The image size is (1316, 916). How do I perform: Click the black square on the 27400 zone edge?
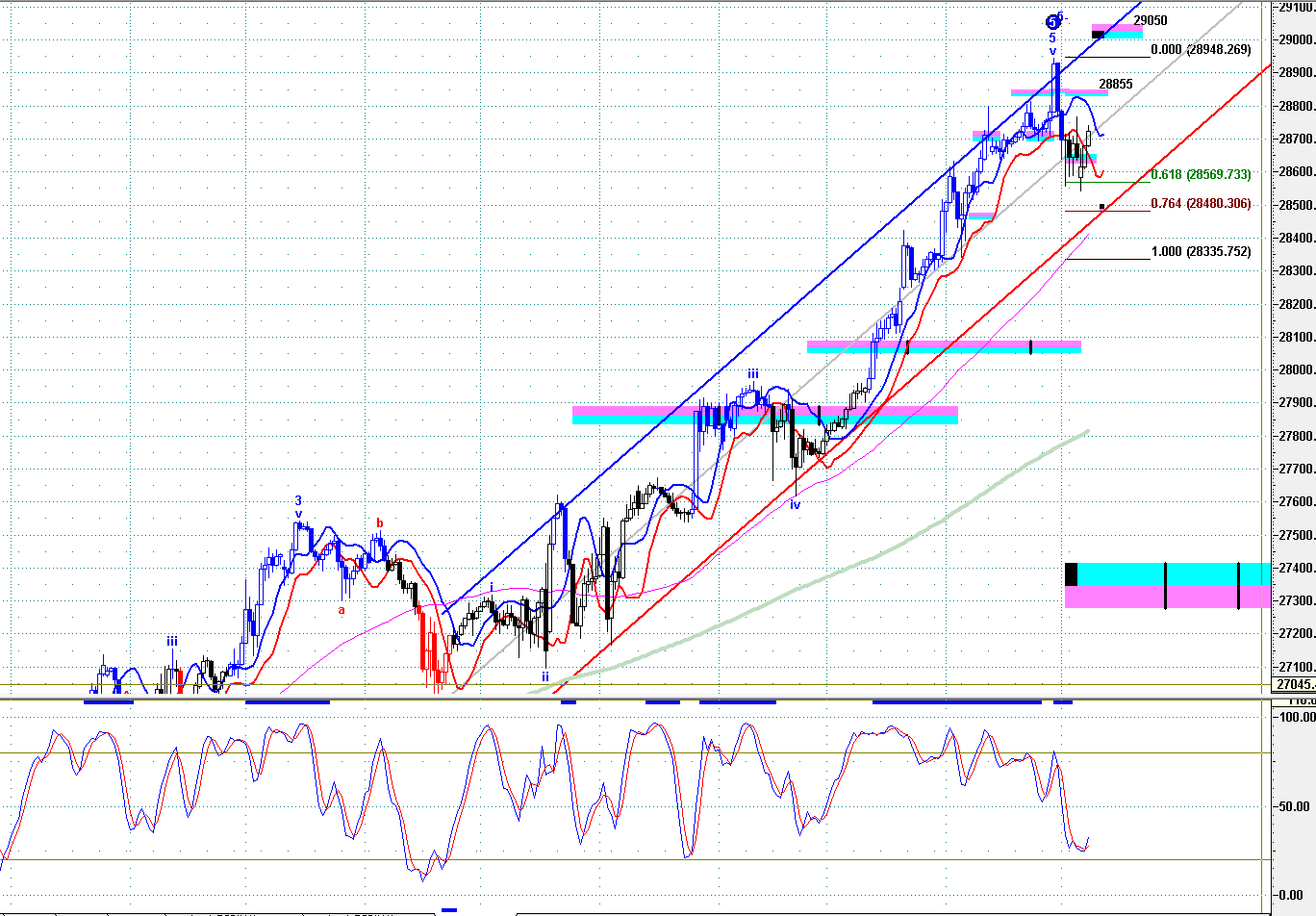click(x=1072, y=574)
